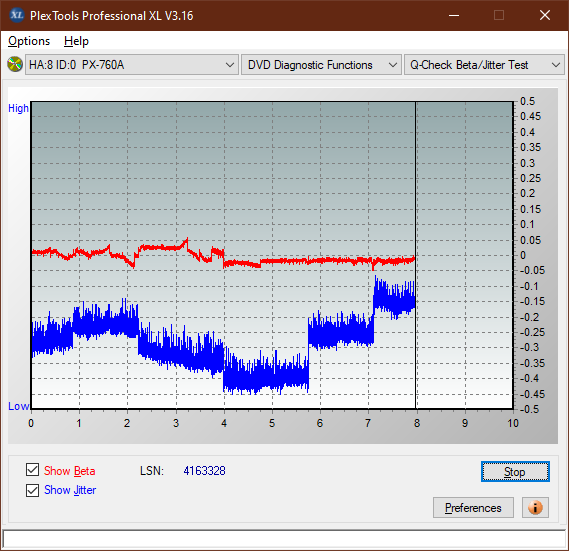Toggle the Show Beta checkbox
The image size is (569, 551).
[x=32, y=470]
